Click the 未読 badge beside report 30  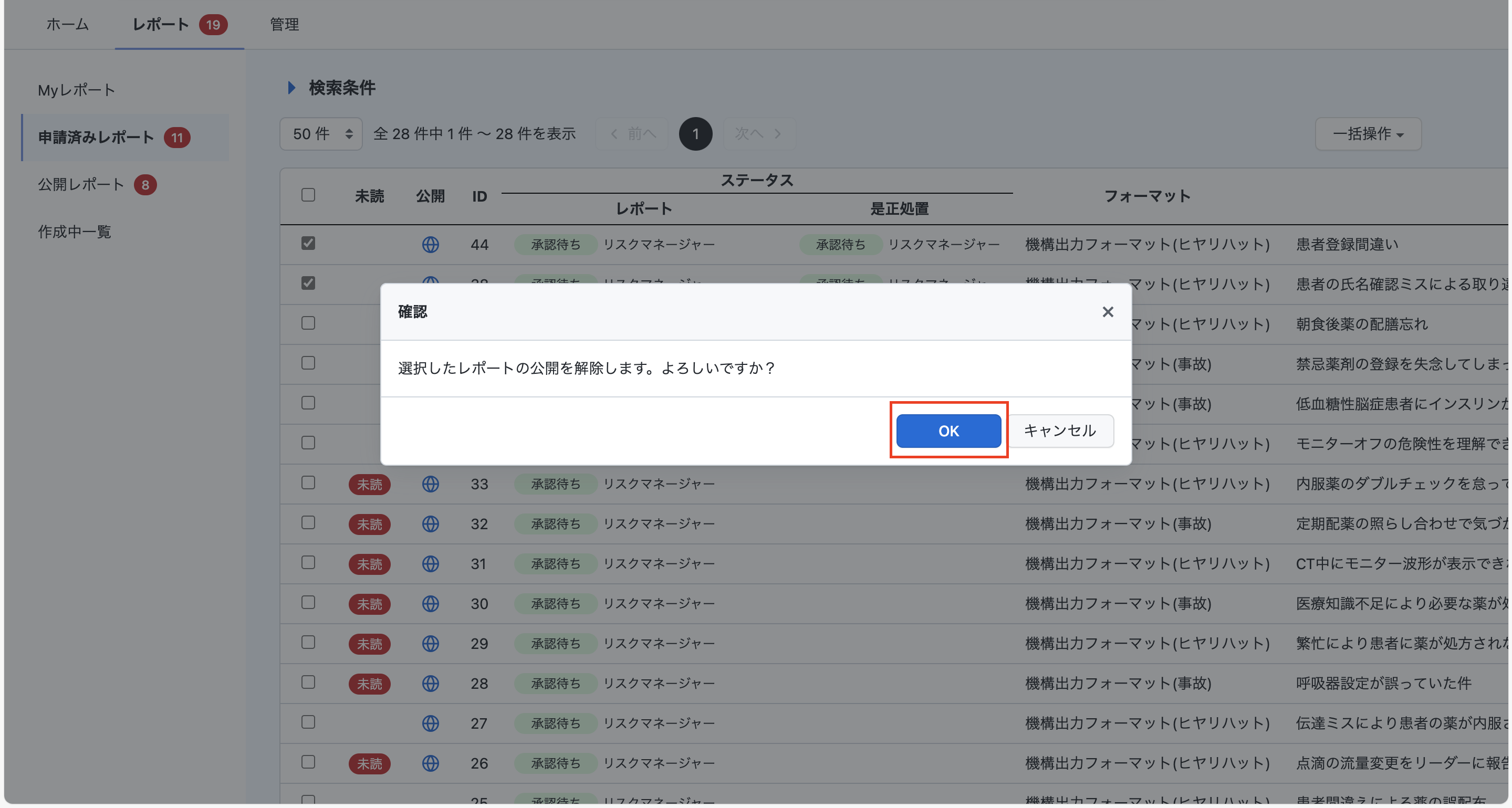pyautogui.click(x=370, y=604)
